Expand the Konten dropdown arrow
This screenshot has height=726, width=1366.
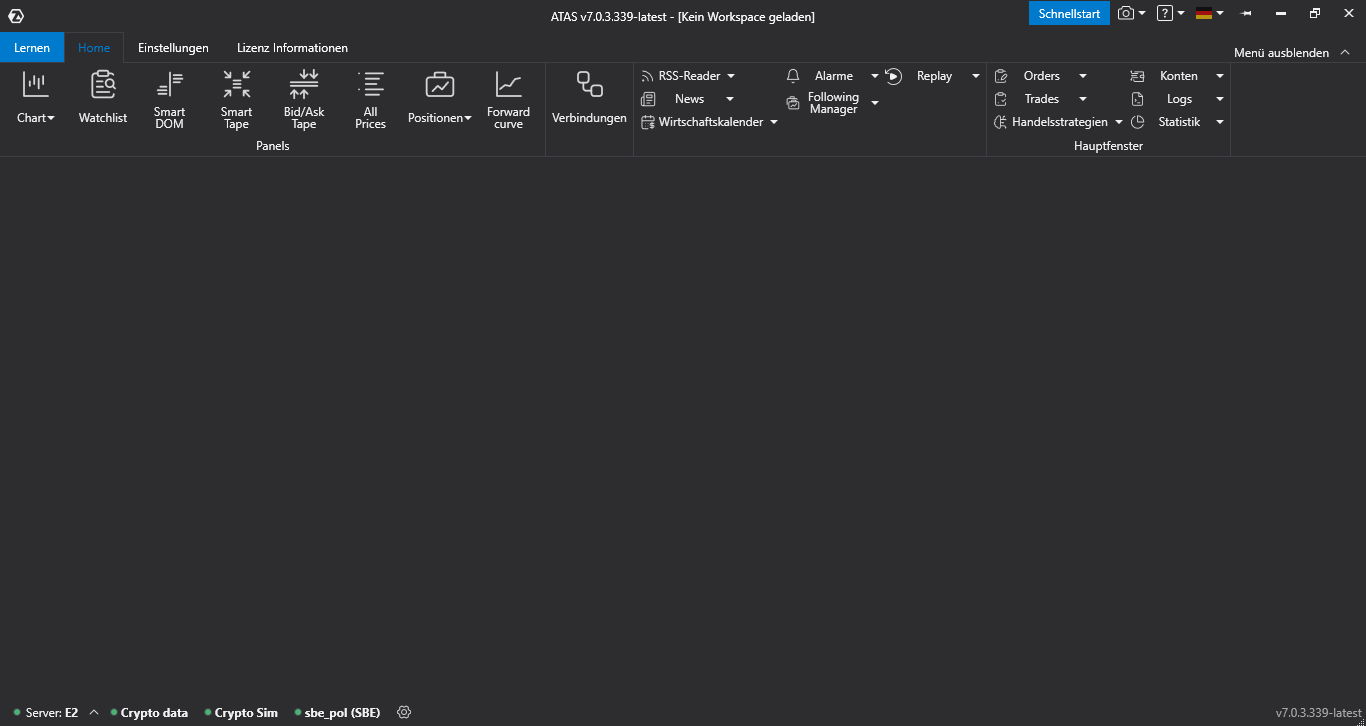point(1220,76)
